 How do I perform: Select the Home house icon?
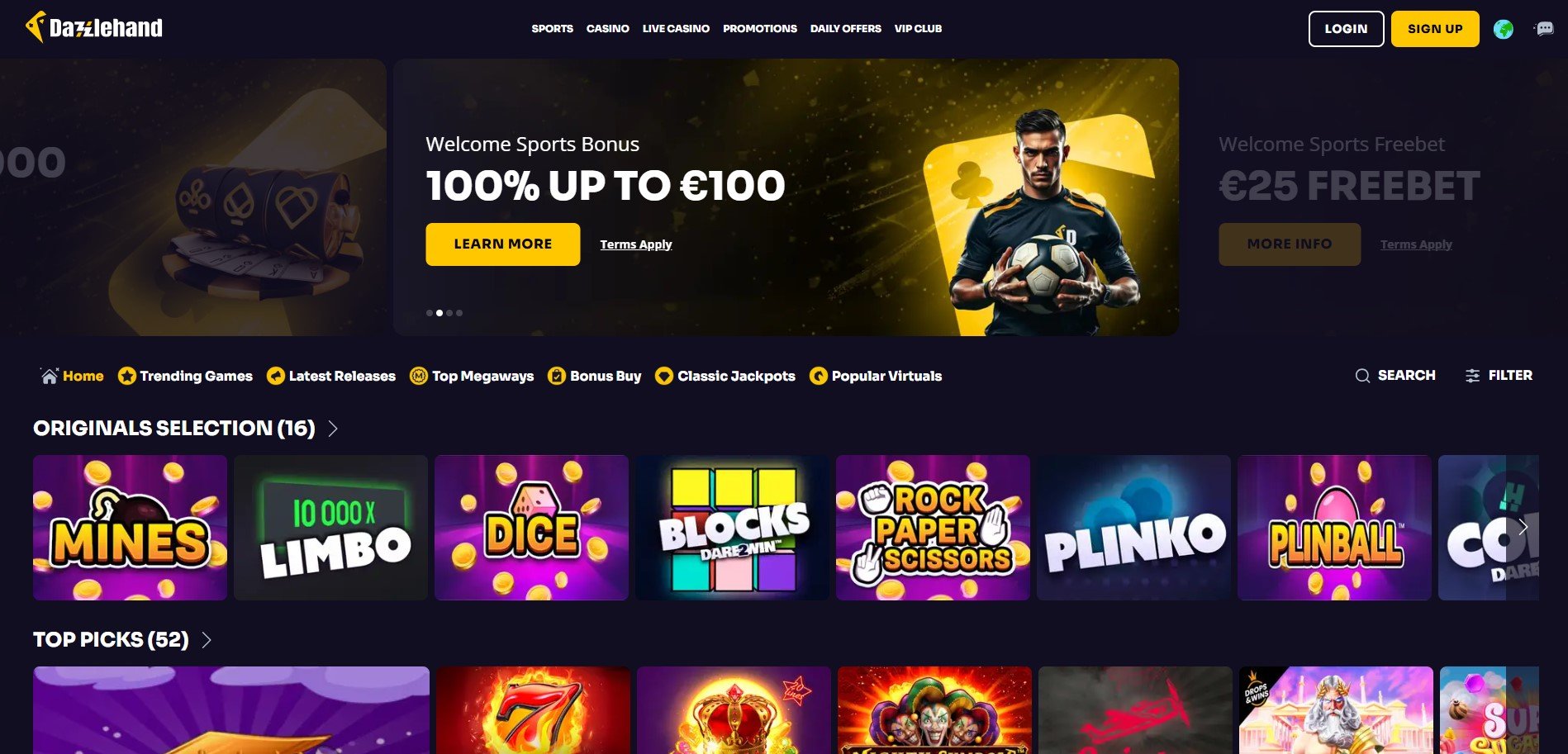pyautogui.click(x=50, y=376)
